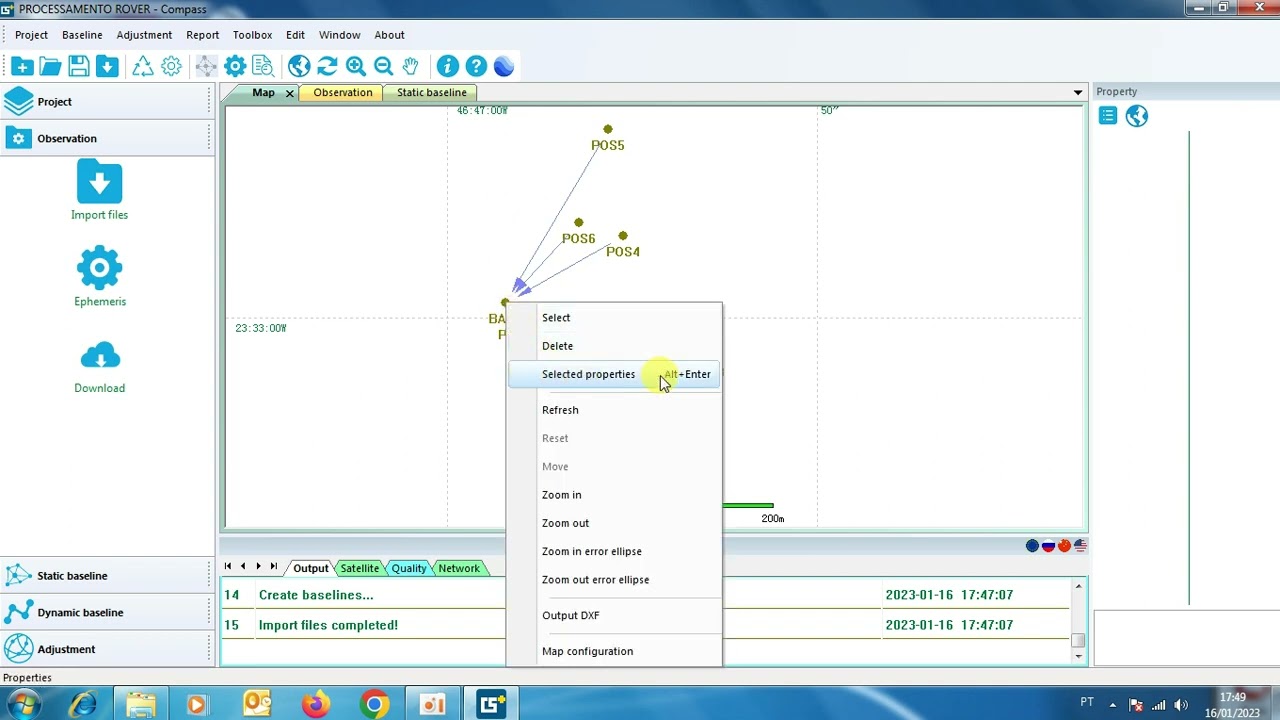Open Firefox from the taskbar

[316, 704]
